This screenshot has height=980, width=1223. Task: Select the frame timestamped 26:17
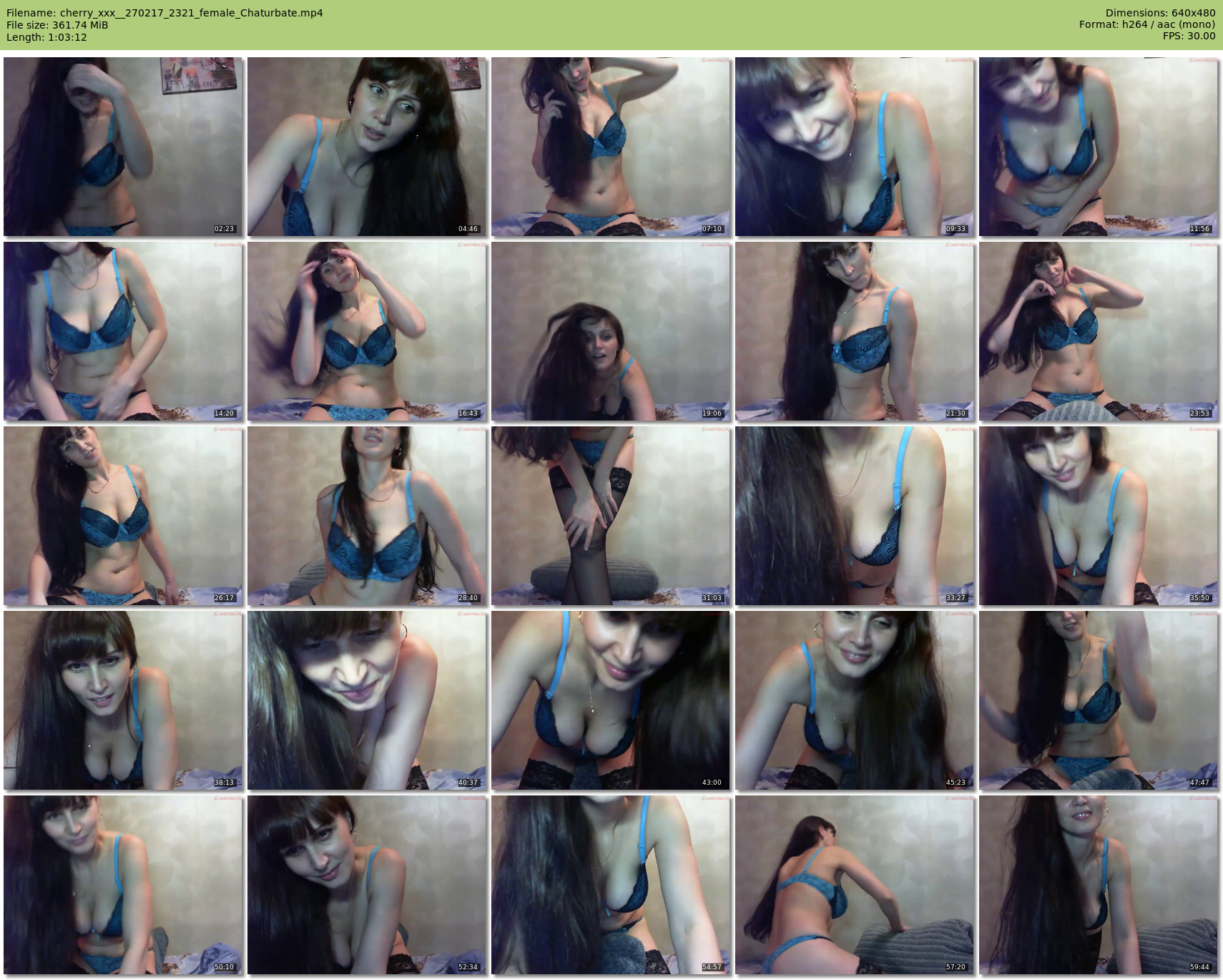tap(123, 516)
